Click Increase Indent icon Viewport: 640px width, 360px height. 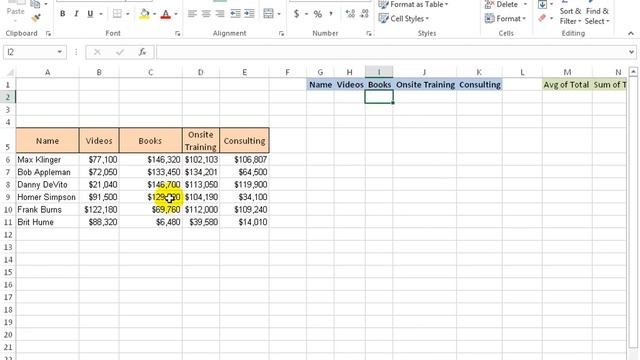coord(249,14)
